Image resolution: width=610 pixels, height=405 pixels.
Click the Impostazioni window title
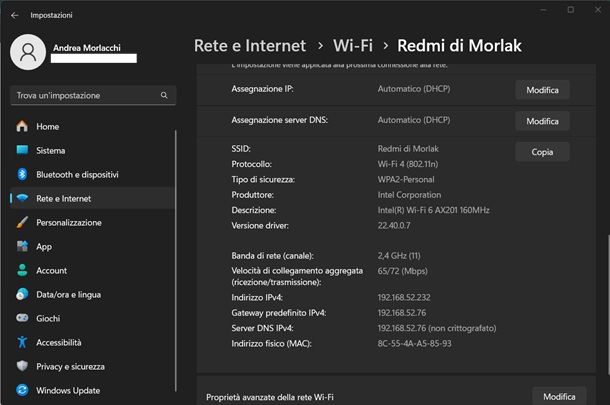[x=51, y=15]
